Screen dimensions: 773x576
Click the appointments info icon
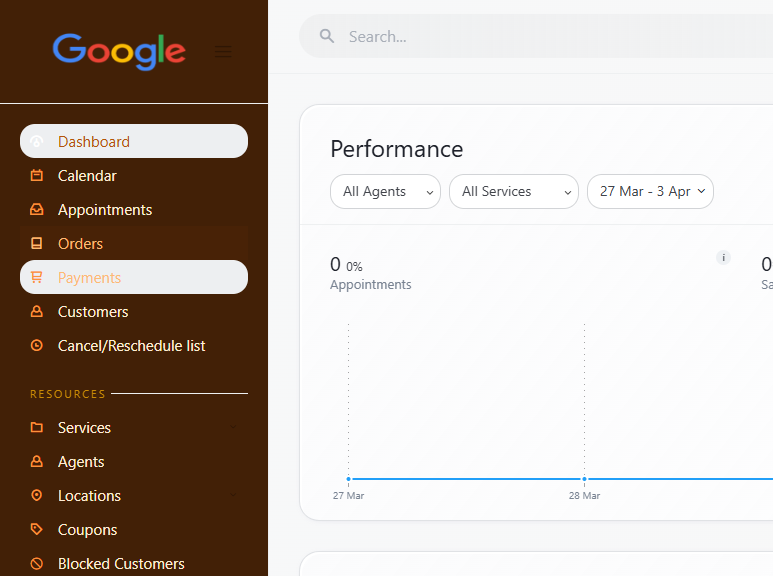pyautogui.click(x=723, y=258)
